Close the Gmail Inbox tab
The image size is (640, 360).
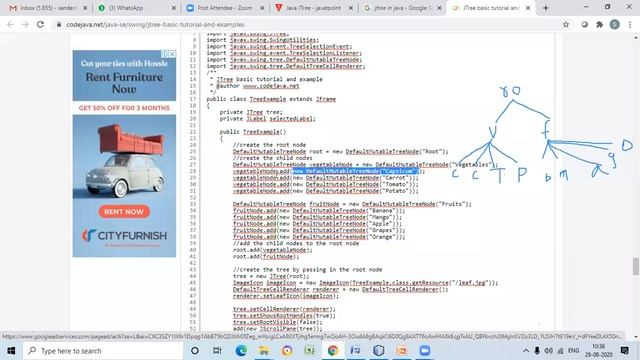(85, 8)
